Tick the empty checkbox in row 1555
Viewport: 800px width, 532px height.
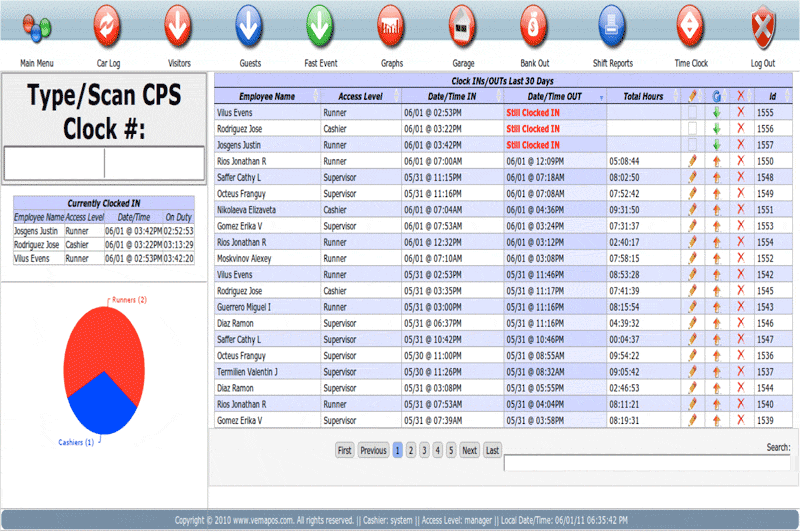coord(692,113)
